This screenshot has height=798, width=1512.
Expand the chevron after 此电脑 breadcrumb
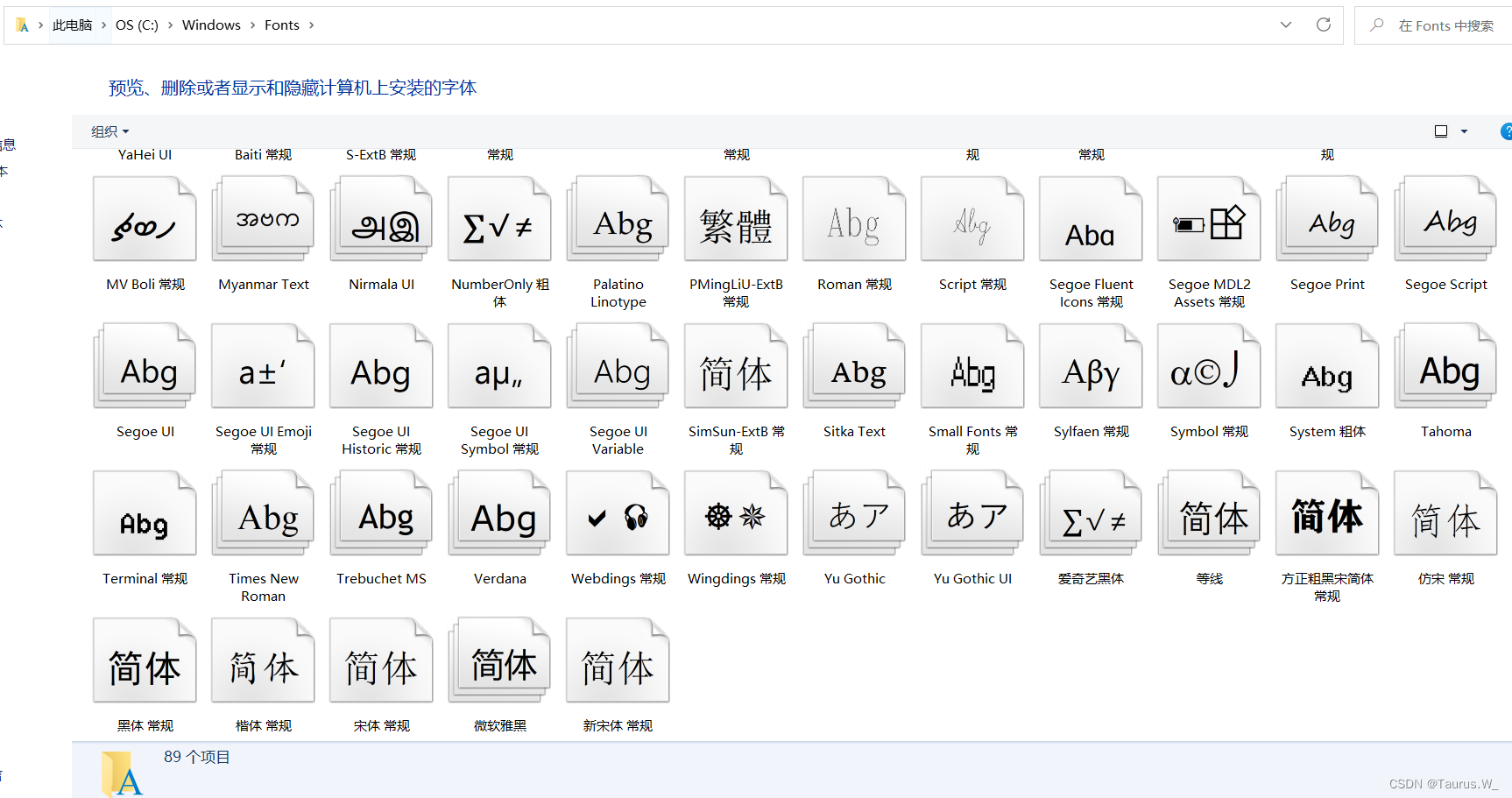(x=103, y=25)
